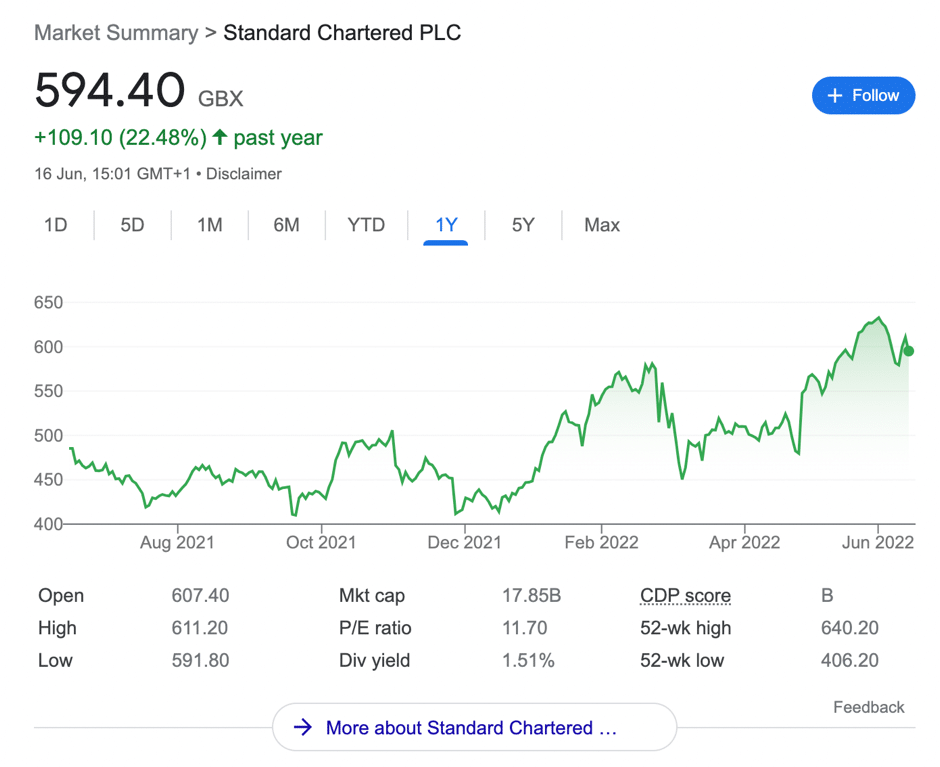940x767 pixels.
Task: Click the Oct 2021 label on the chart axis
Action: pos(321,542)
